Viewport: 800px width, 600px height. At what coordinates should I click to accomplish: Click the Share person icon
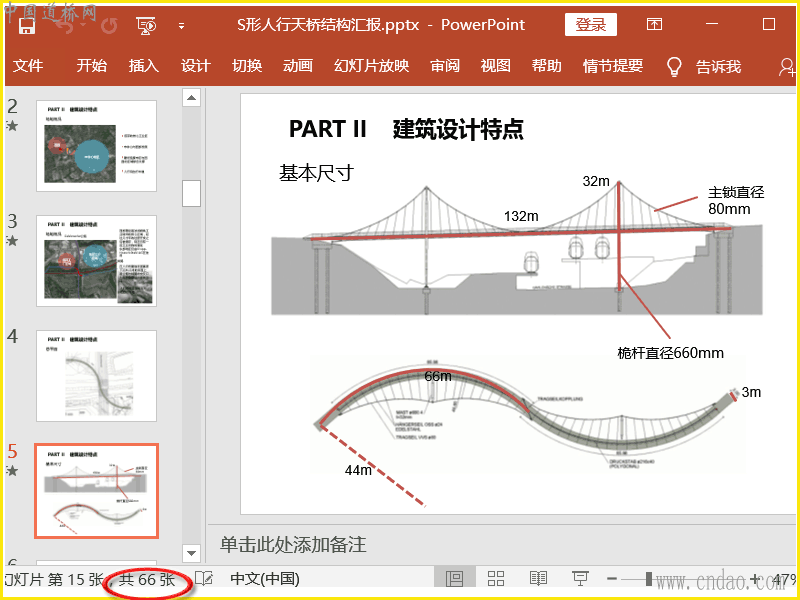(x=787, y=67)
